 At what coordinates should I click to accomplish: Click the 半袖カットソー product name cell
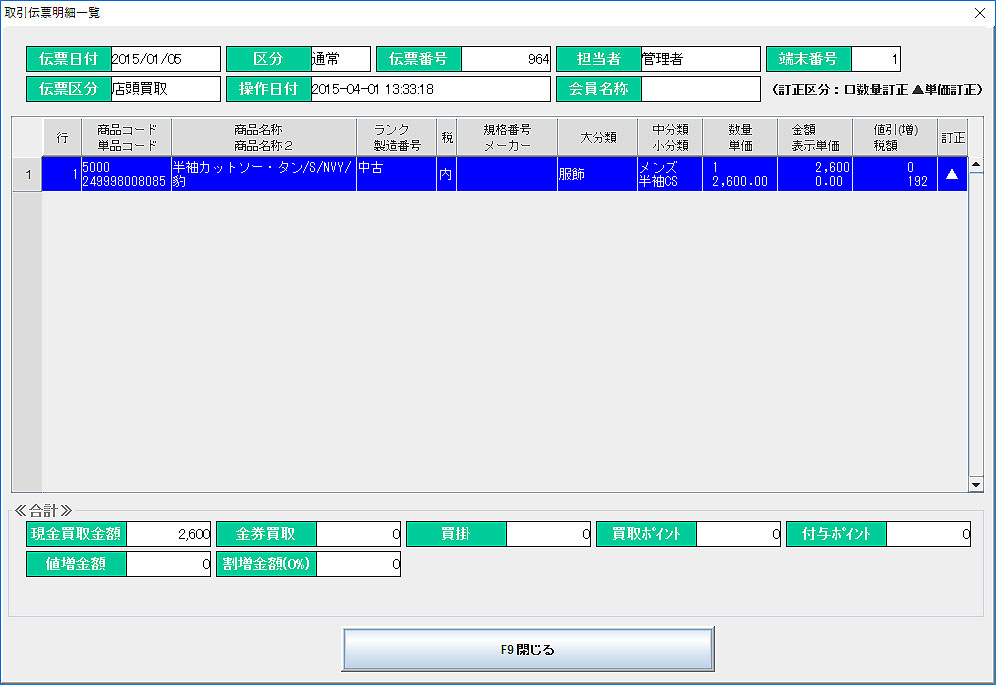pyautogui.click(x=264, y=174)
